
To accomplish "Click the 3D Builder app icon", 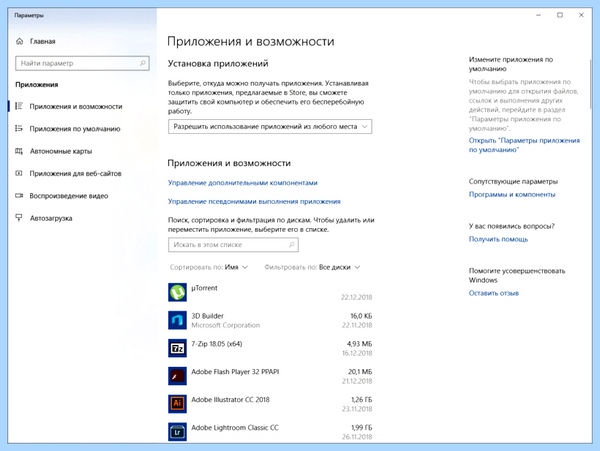I will pos(177,320).
